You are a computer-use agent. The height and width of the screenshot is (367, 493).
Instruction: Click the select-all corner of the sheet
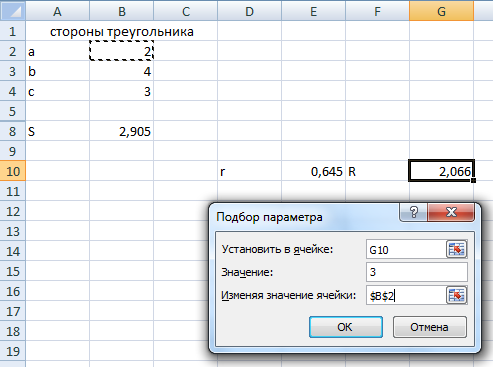13,11
